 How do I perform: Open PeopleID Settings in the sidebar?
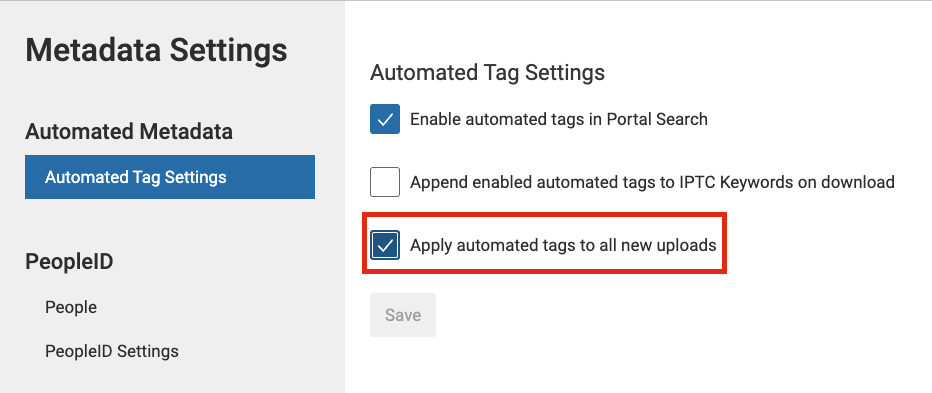pyautogui.click(x=112, y=351)
